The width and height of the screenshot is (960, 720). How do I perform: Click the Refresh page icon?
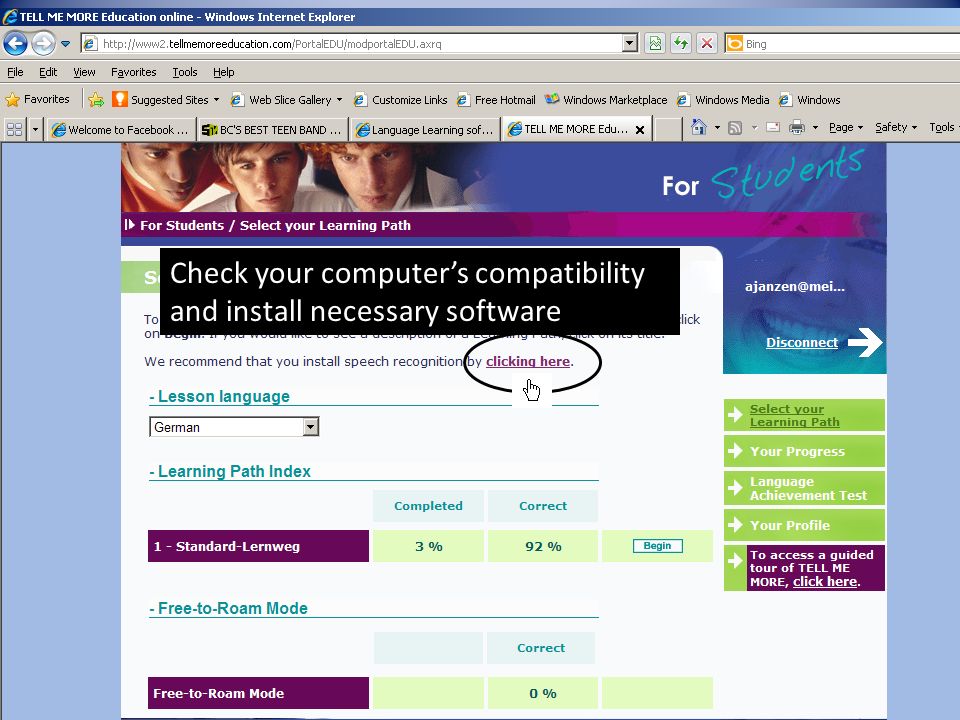[681, 43]
